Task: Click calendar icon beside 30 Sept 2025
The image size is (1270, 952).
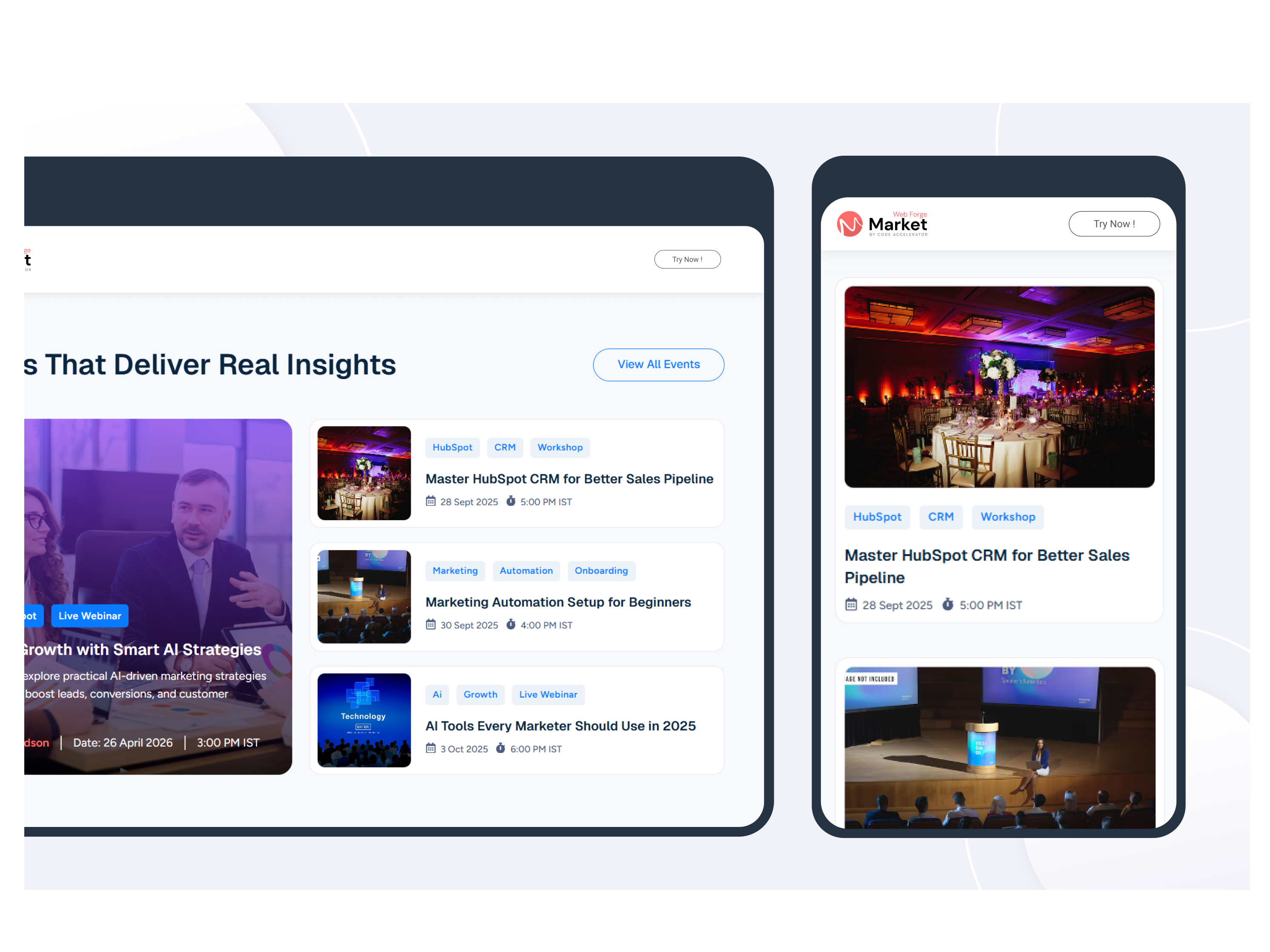Action: pos(431,625)
